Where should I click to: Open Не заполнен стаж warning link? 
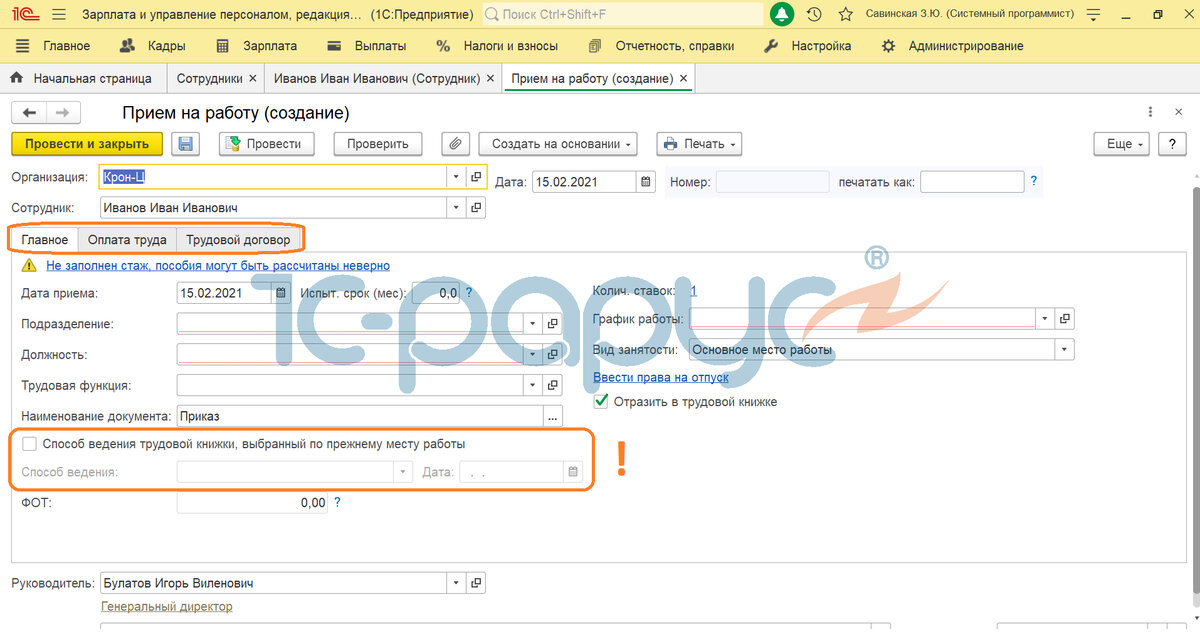218,266
